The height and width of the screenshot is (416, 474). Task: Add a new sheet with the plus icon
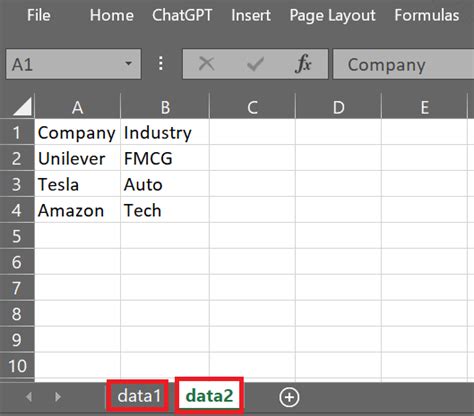click(289, 397)
